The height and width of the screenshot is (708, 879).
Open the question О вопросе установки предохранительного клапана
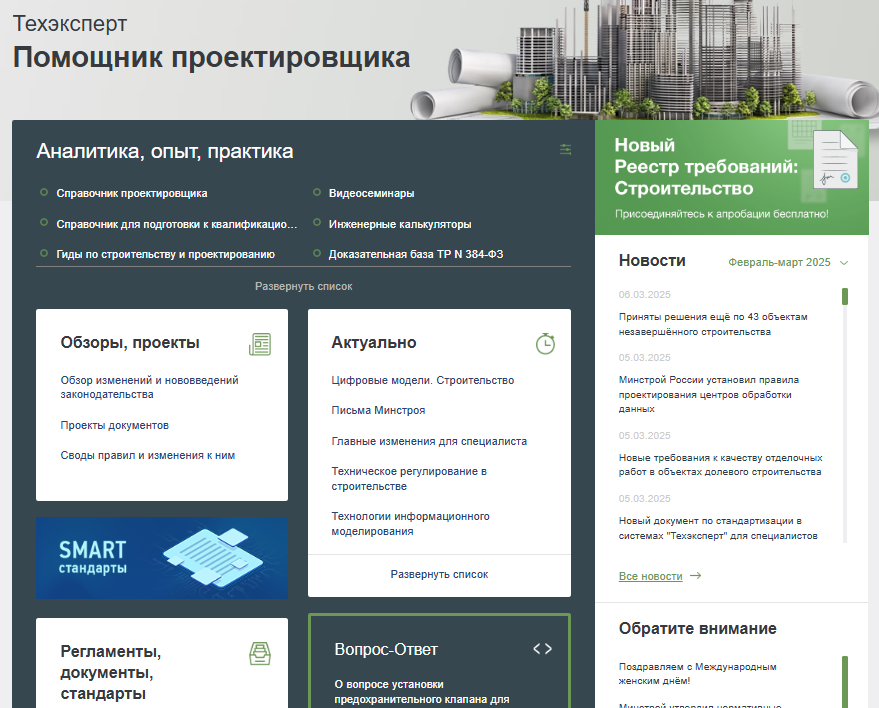tap(422, 692)
